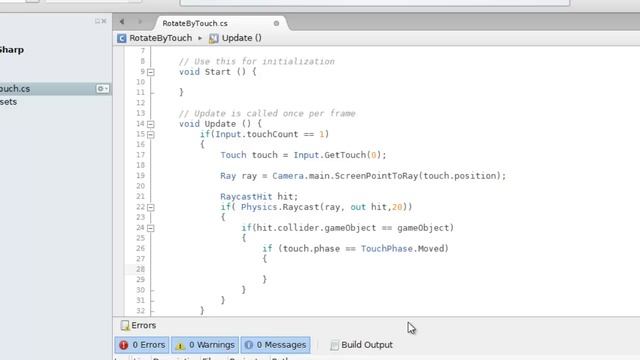Viewport: 640px width, 360px height.
Task: Select the sets item in solution tree
Action: point(8,102)
